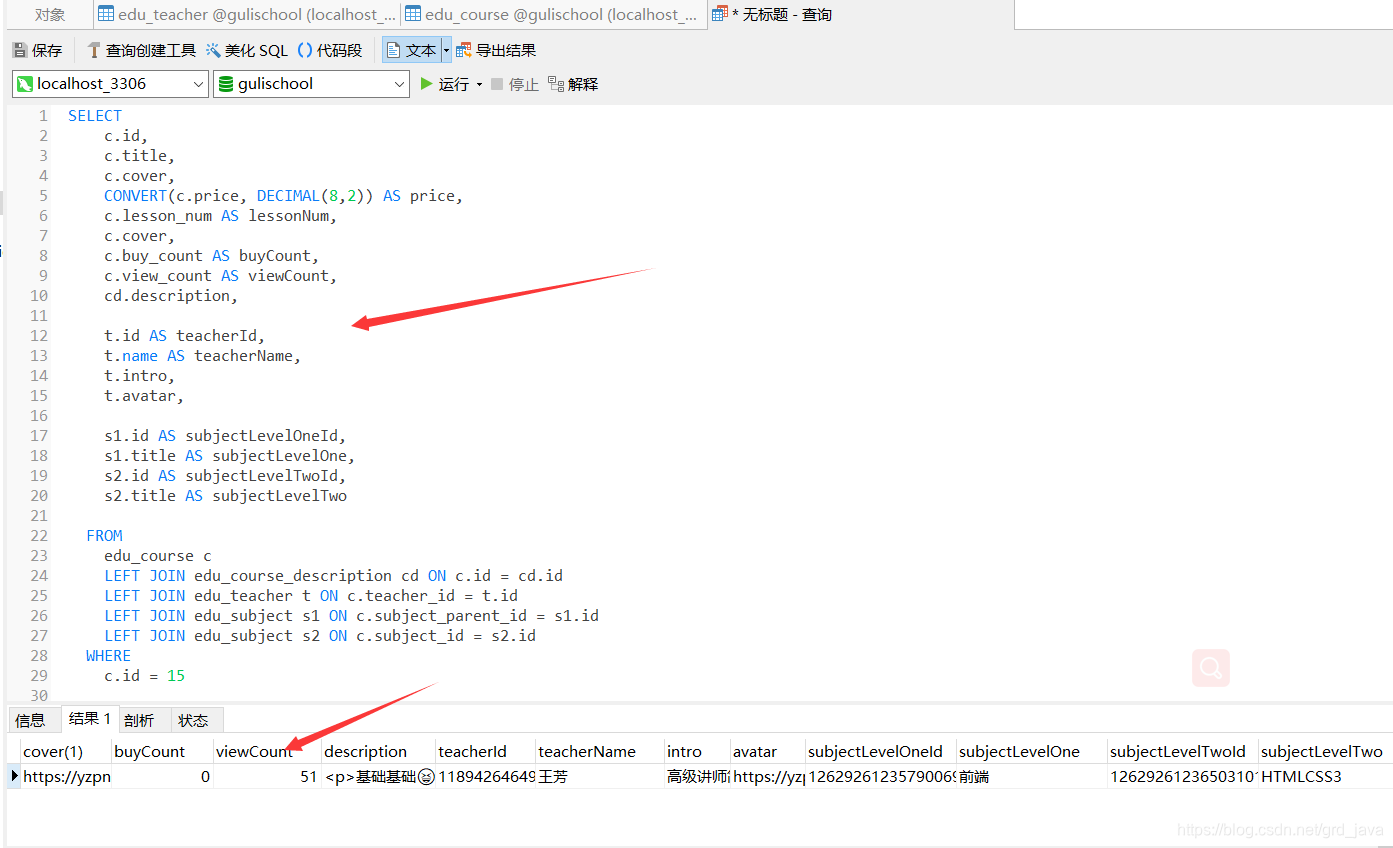The height and width of the screenshot is (848, 1393).
Task: Place cursor on line t.name AS teacherName
Action: [203, 356]
